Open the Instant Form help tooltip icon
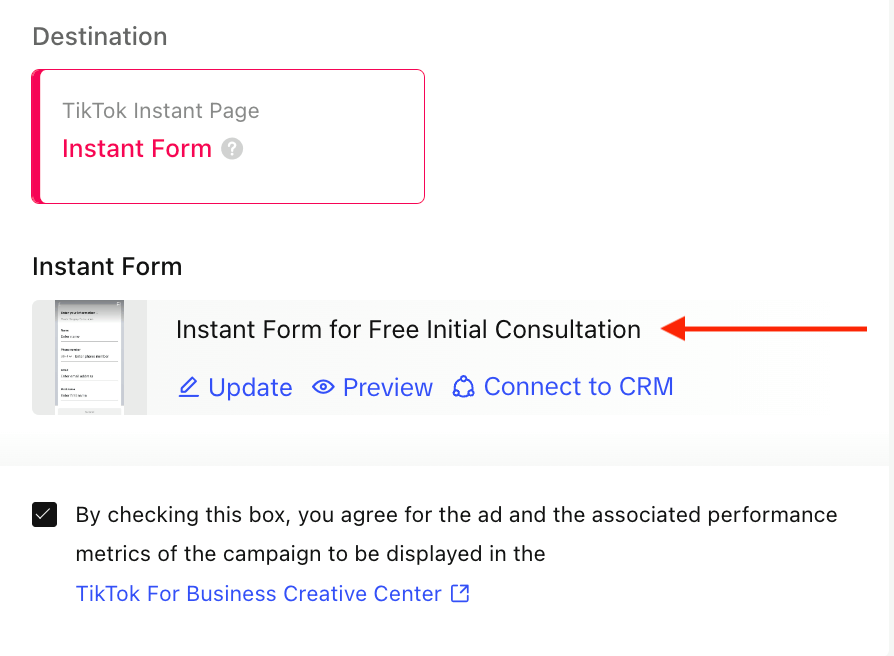Screen dimensions: 894x656 pyautogui.click(x=233, y=149)
